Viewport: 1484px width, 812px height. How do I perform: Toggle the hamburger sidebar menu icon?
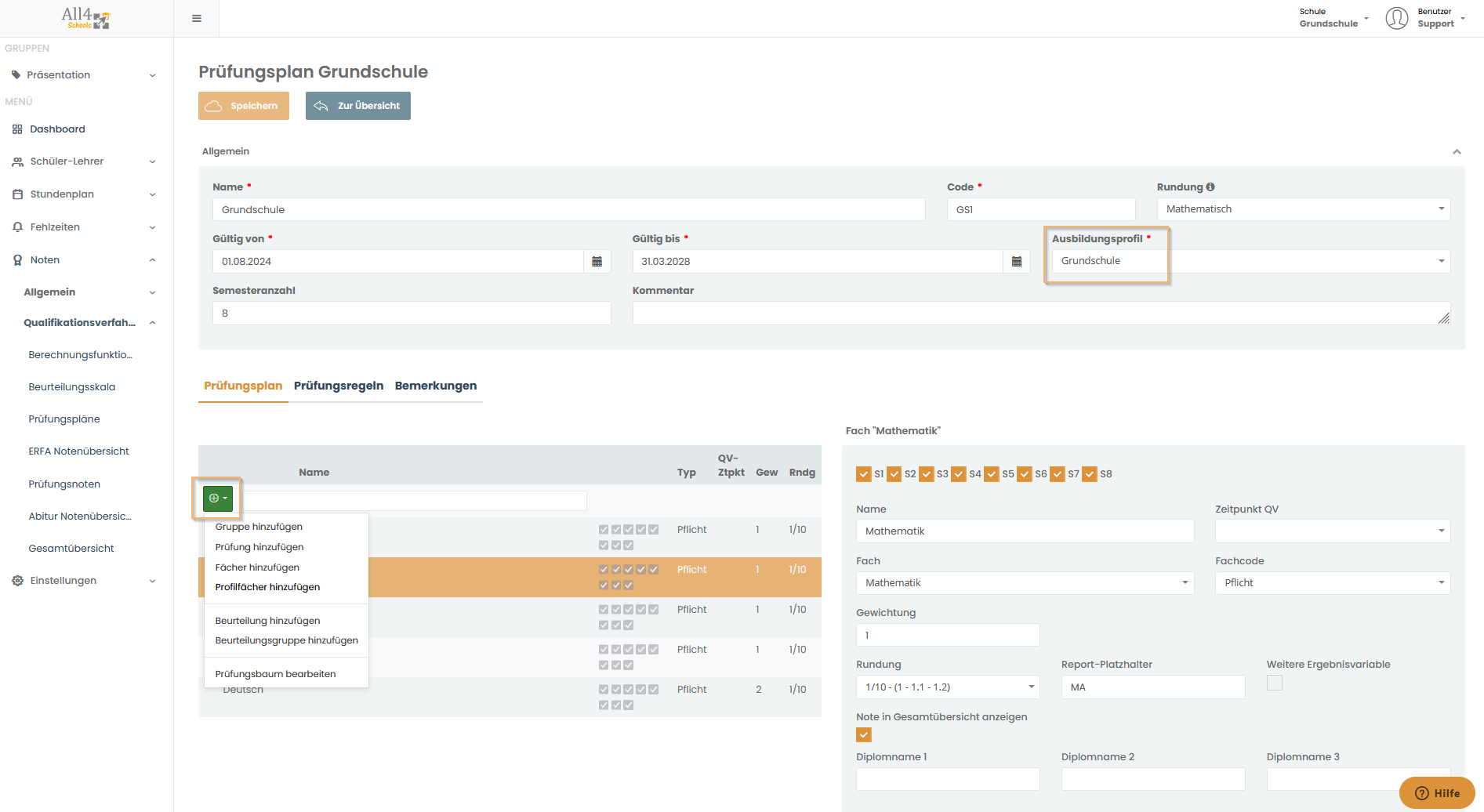(x=197, y=19)
